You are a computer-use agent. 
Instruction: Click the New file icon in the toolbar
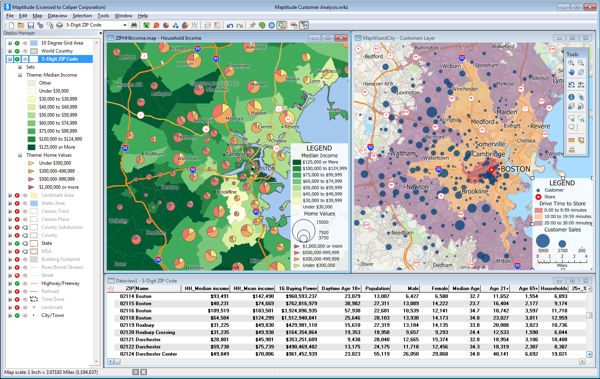(11, 25)
